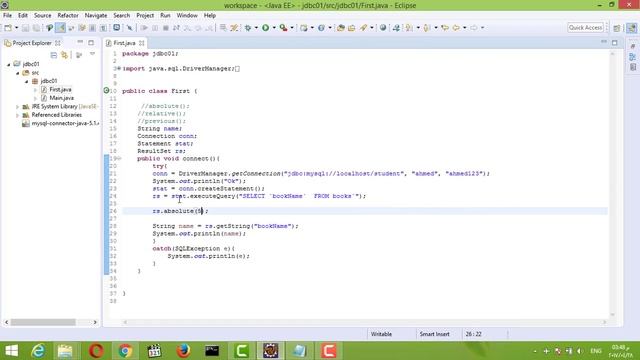This screenshot has width=640, height=360.
Task: Click the Save All icon
Action: tap(36, 28)
